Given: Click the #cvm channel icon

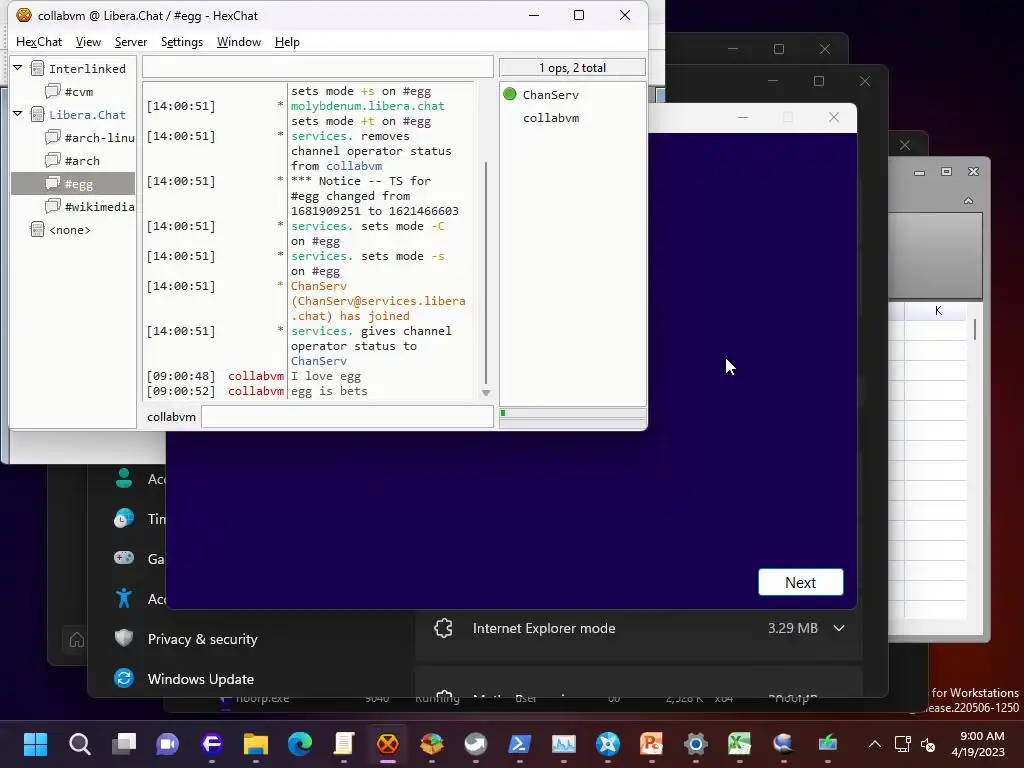Looking at the screenshot, I should tap(52, 91).
